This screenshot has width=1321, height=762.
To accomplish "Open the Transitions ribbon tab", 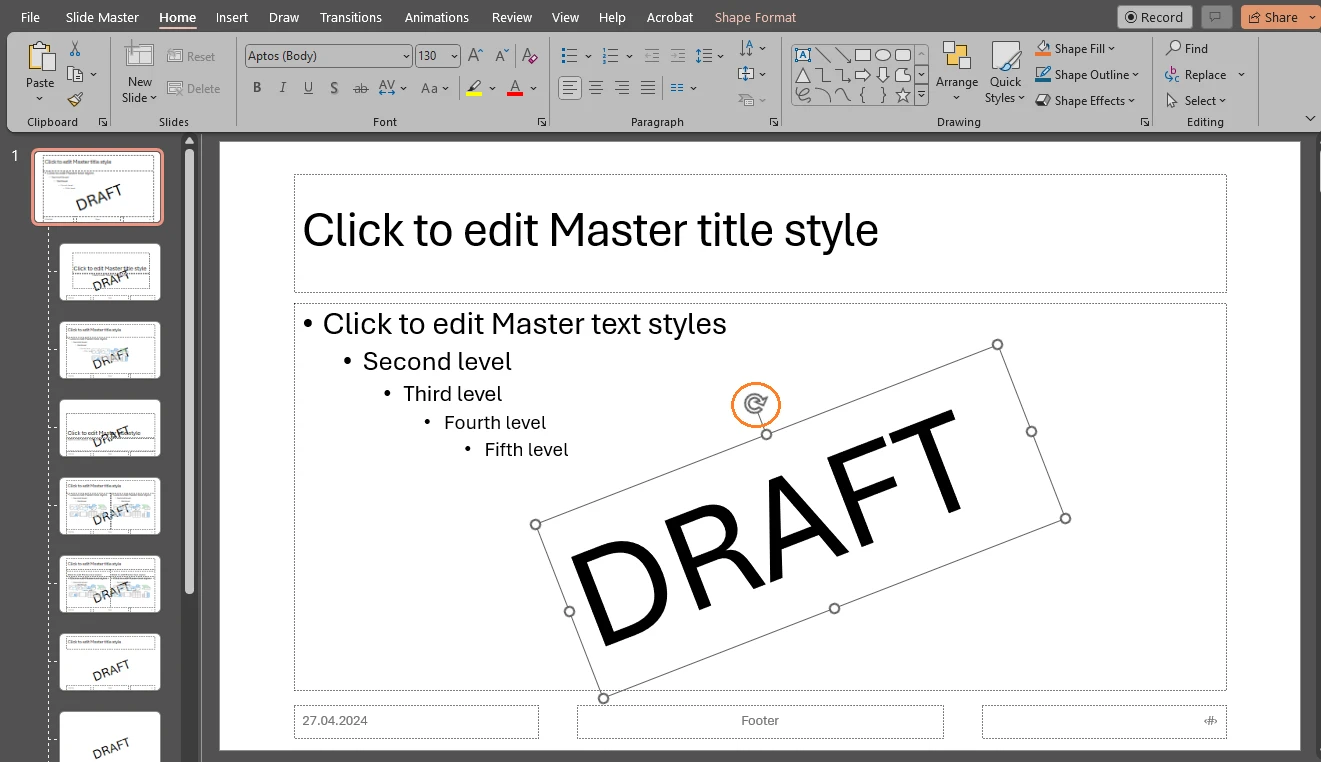I will (351, 17).
